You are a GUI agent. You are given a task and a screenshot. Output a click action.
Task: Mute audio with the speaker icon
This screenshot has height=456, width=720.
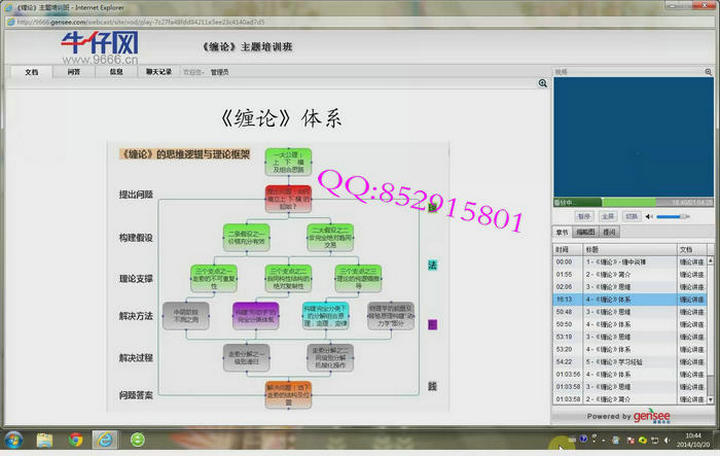[649, 216]
